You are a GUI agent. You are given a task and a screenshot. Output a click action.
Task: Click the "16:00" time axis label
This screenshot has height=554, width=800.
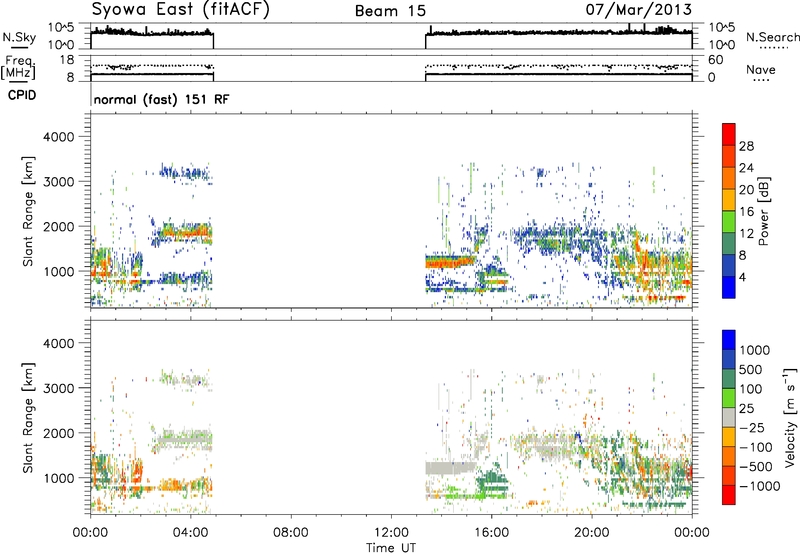pyautogui.click(x=491, y=533)
